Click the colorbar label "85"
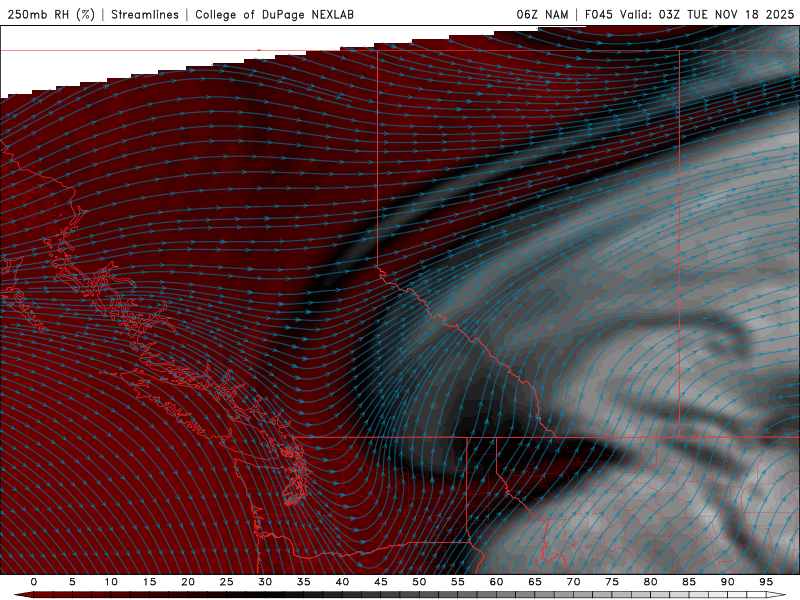The height and width of the screenshot is (600, 800). 689,582
